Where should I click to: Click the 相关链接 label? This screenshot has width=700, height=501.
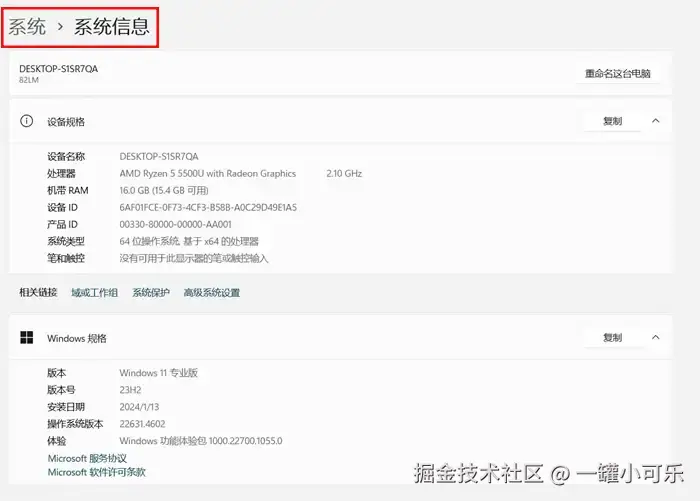click(x=38, y=292)
